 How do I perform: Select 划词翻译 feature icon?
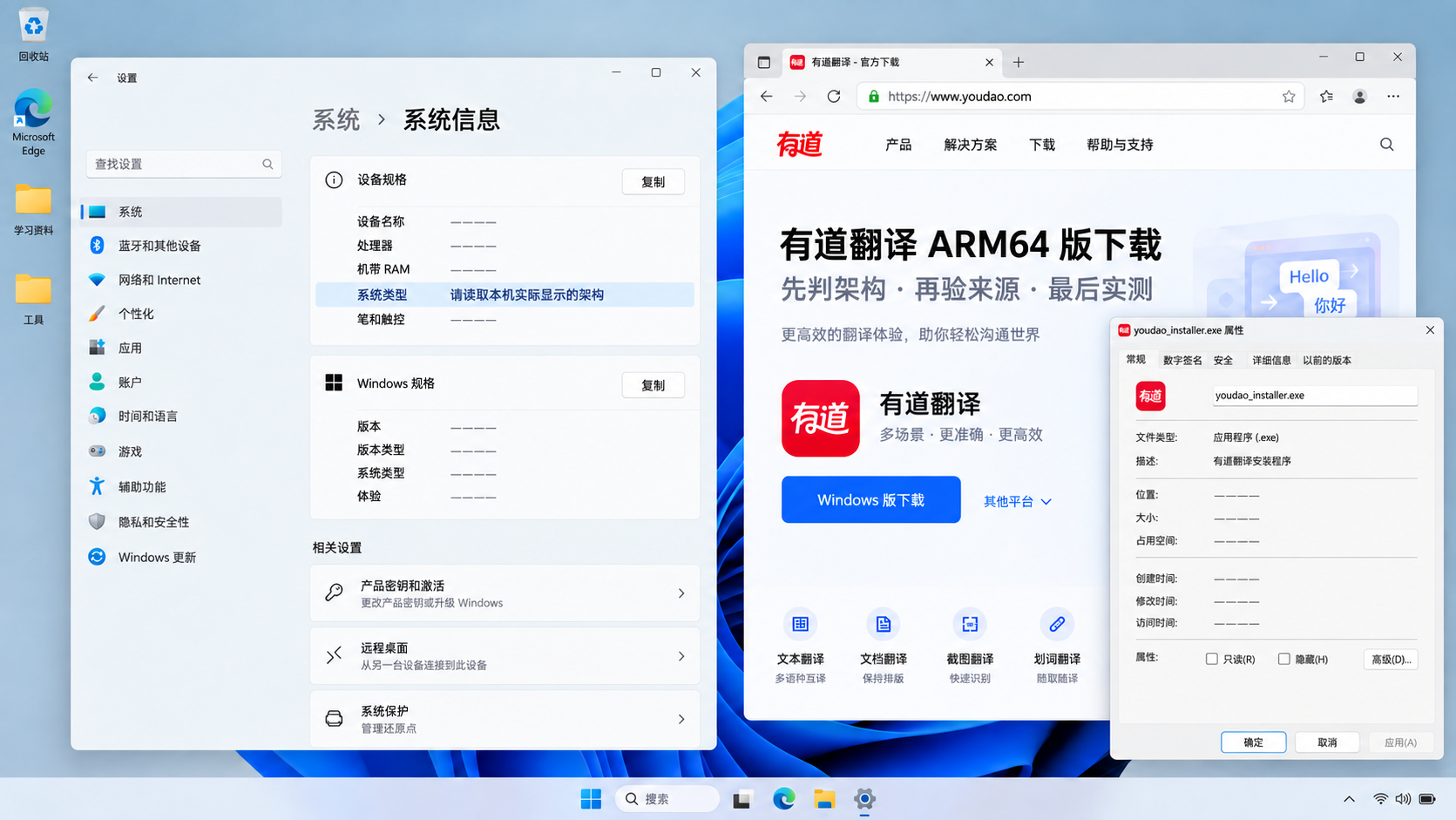pos(1057,624)
